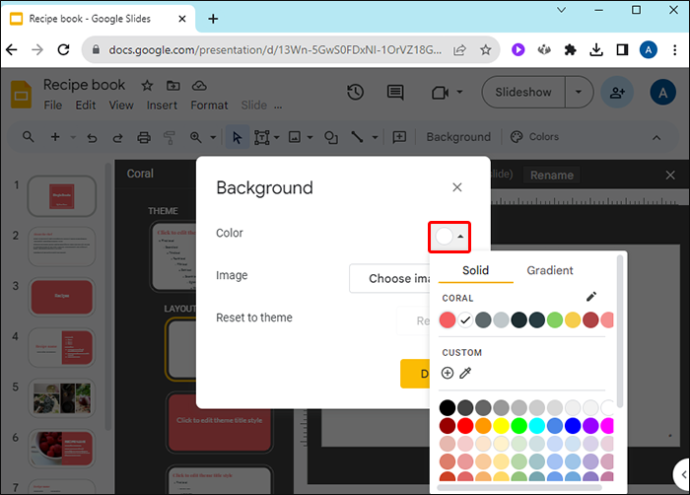
Task: Bookmark this page with star icon
Action: [485, 50]
